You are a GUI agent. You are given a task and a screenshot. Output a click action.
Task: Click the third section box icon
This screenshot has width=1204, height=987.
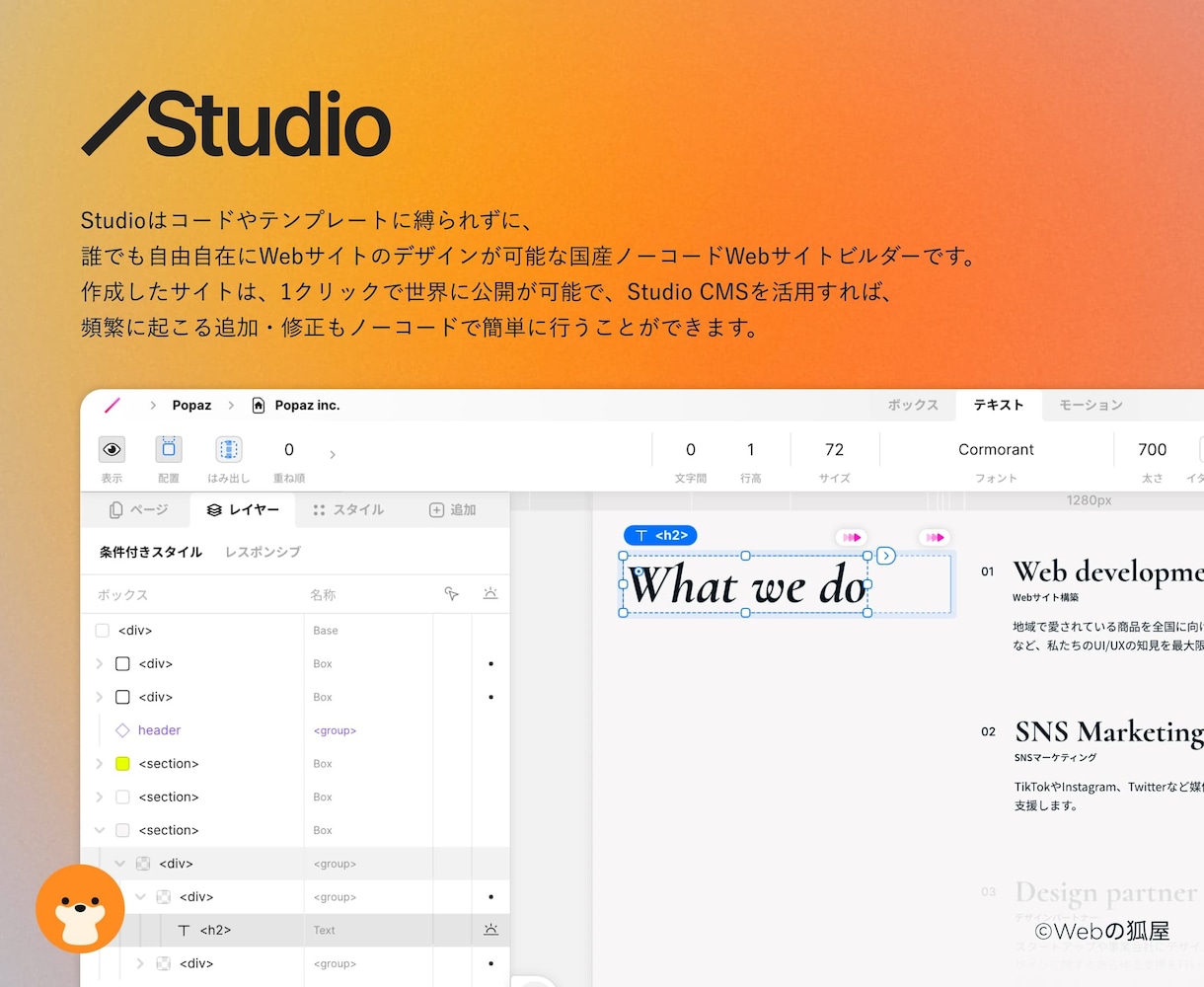[x=122, y=830]
